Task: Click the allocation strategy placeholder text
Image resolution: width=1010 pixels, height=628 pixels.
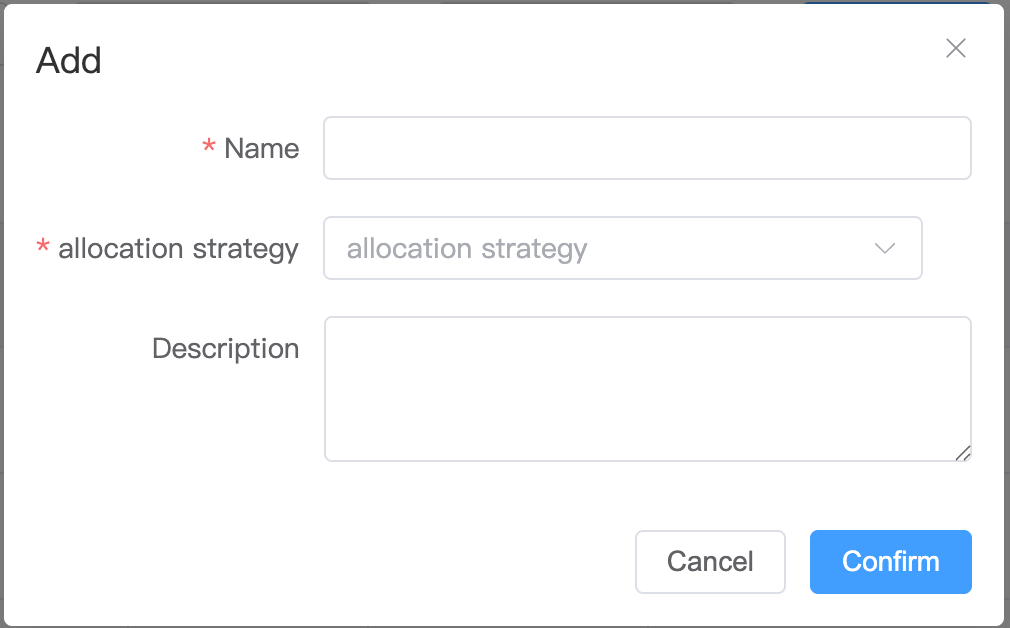Action: pos(467,249)
